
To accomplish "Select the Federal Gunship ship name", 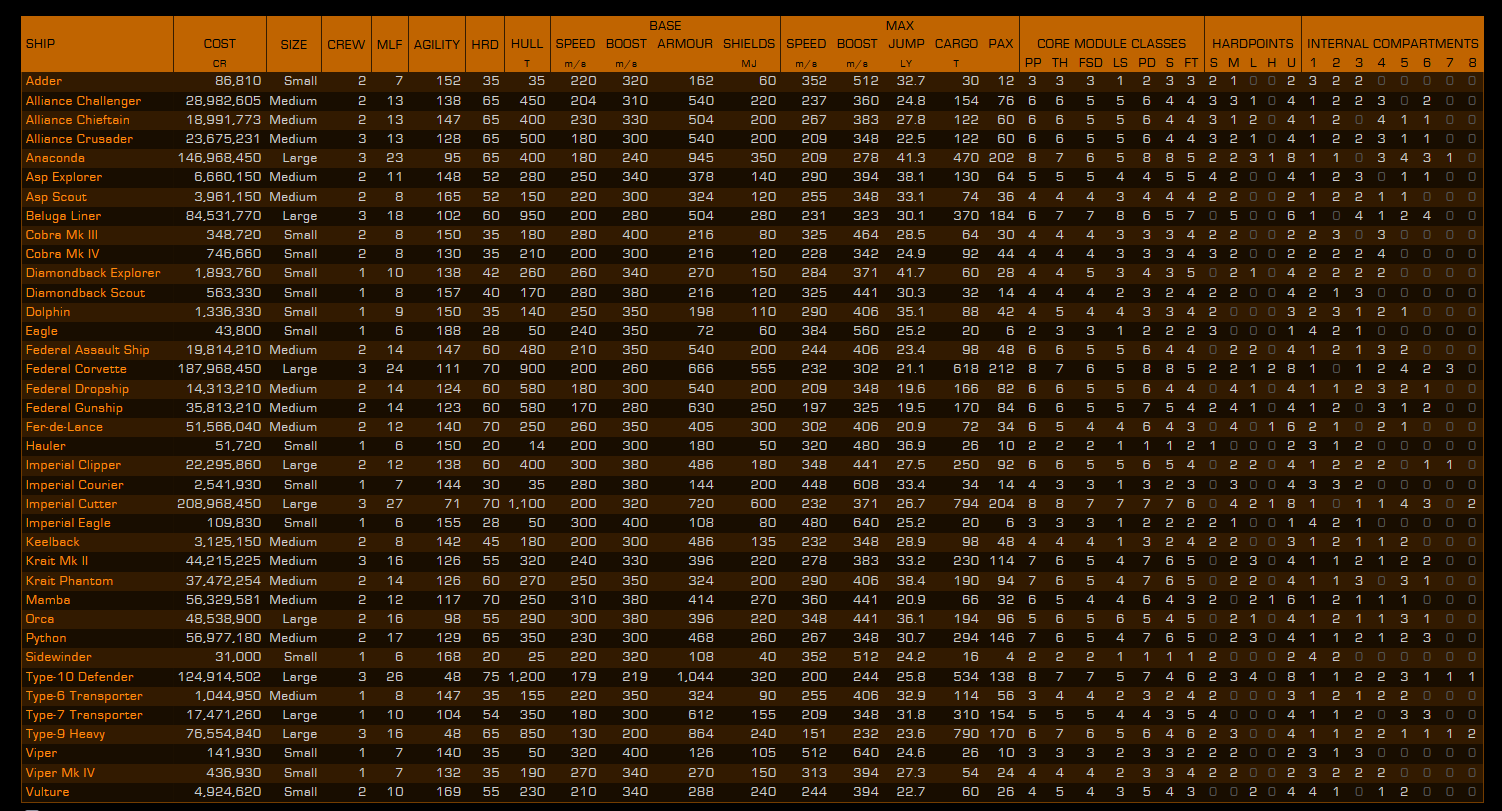I will (74, 408).
